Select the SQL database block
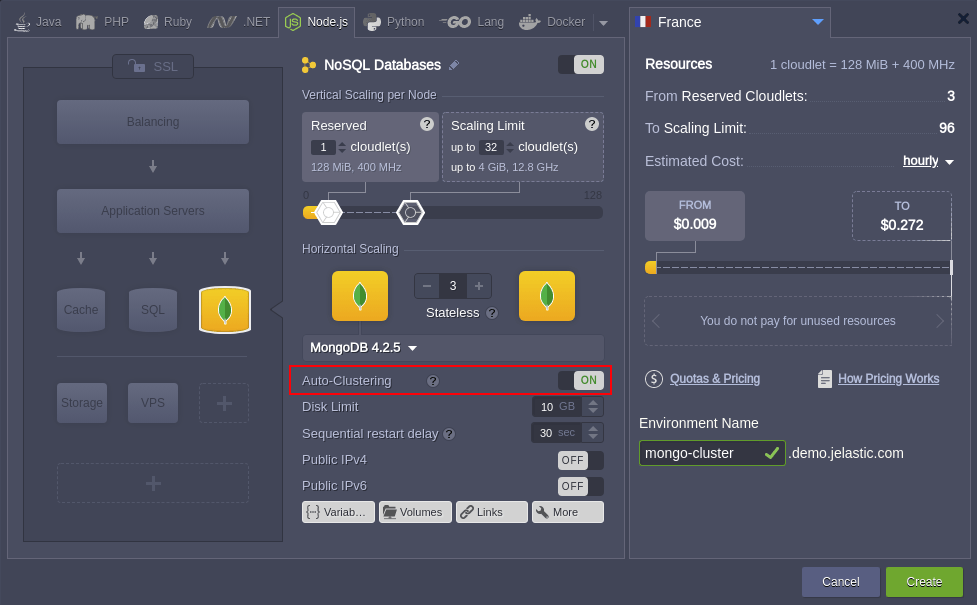 pos(153,310)
